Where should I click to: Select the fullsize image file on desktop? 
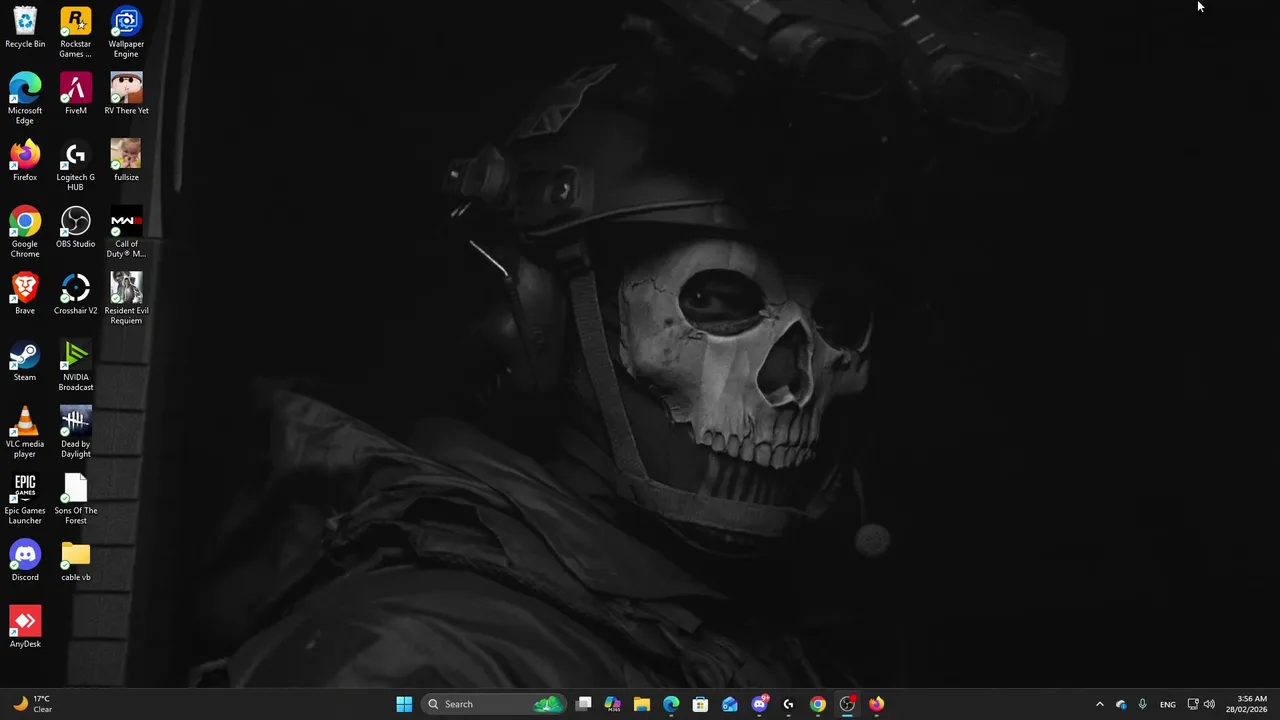coord(126,161)
